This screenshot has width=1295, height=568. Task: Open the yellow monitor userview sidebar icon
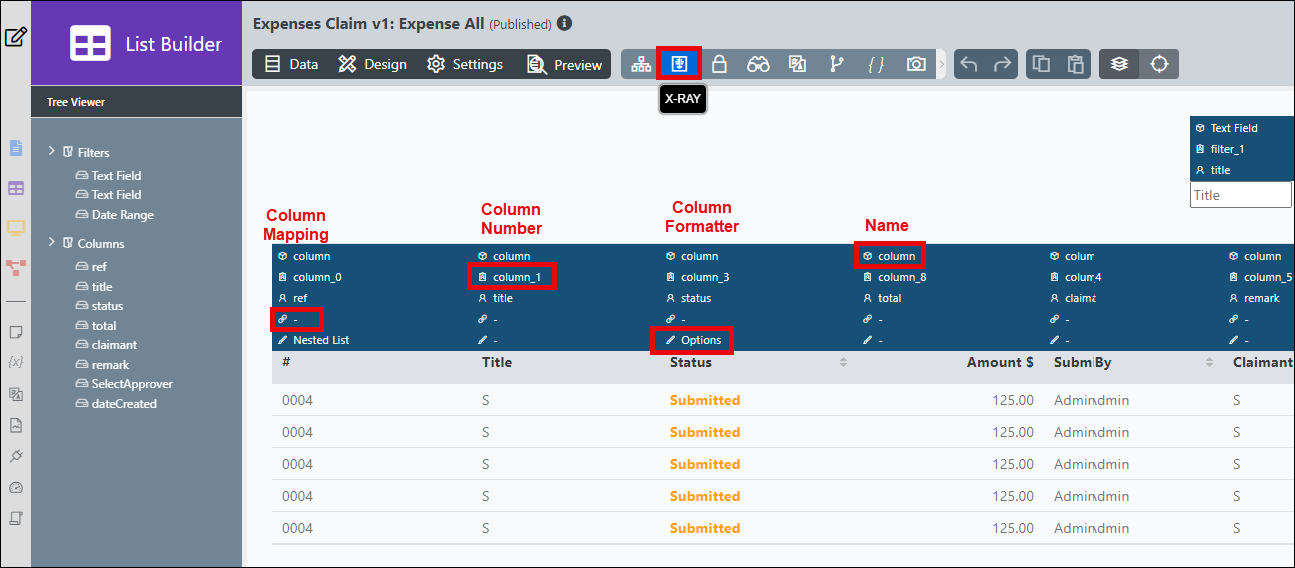coord(15,228)
